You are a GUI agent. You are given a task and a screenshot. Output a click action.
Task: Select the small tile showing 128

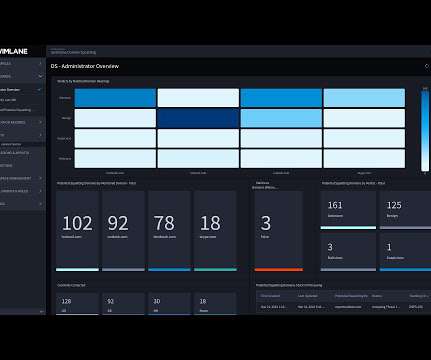coord(77,304)
